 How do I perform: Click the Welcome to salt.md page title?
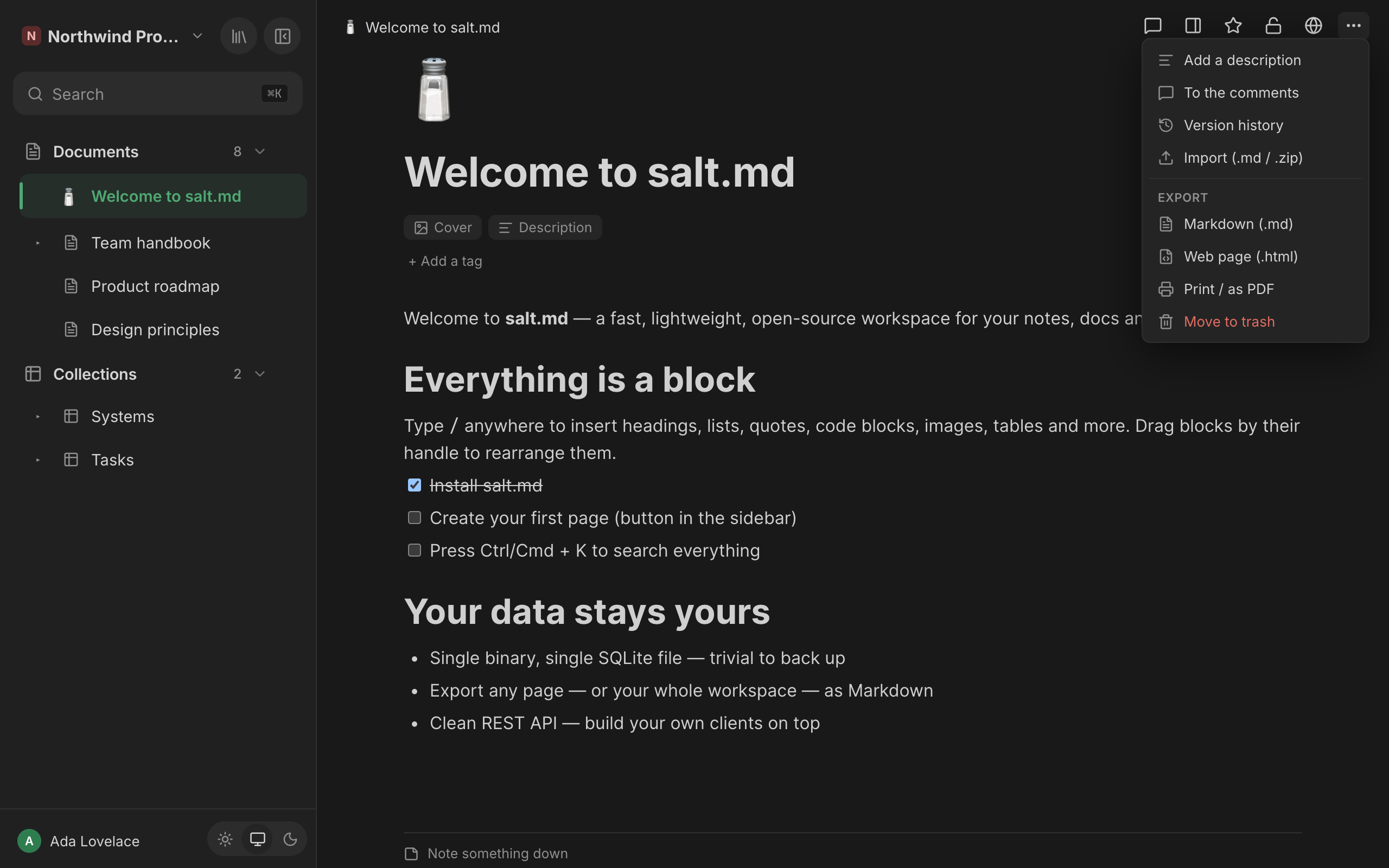599,171
